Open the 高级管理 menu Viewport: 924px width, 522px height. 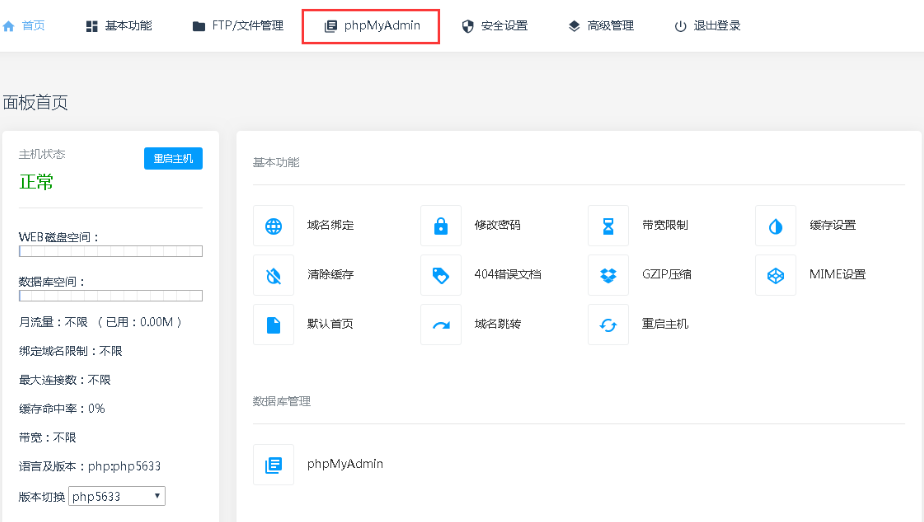610,25
